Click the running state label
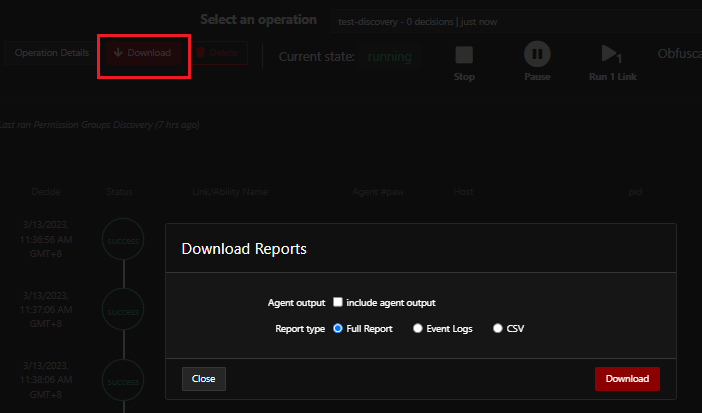 tap(390, 57)
